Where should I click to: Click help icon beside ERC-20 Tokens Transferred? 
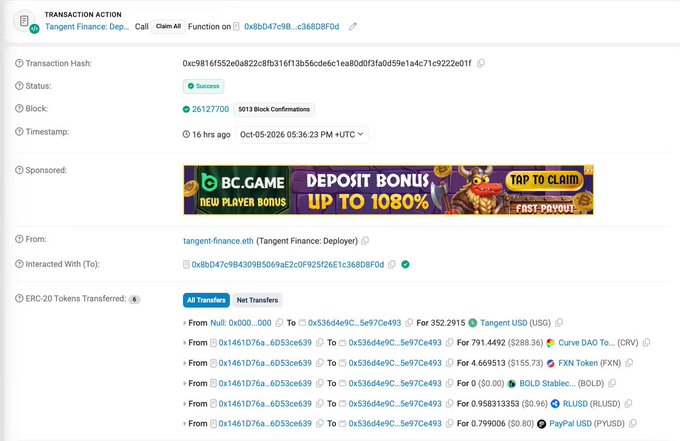point(19,298)
